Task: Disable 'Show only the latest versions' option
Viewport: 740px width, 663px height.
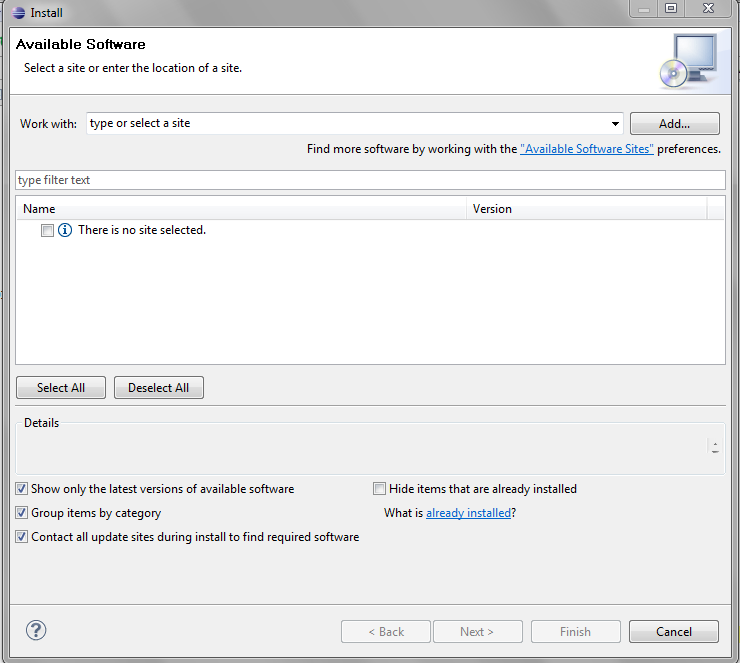Action: pyautogui.click(x=22, y=488)
